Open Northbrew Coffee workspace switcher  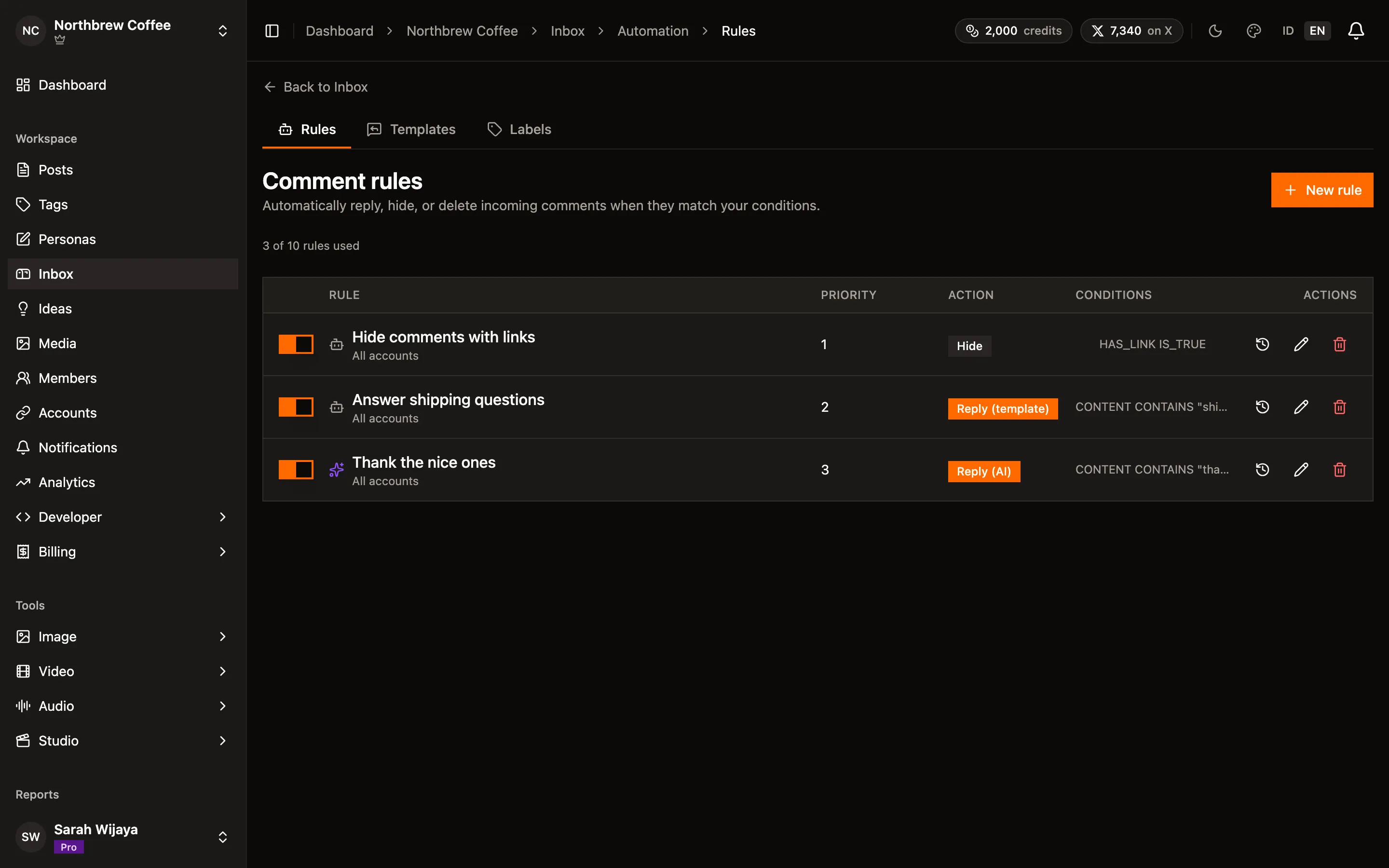(x=123, y=31)
